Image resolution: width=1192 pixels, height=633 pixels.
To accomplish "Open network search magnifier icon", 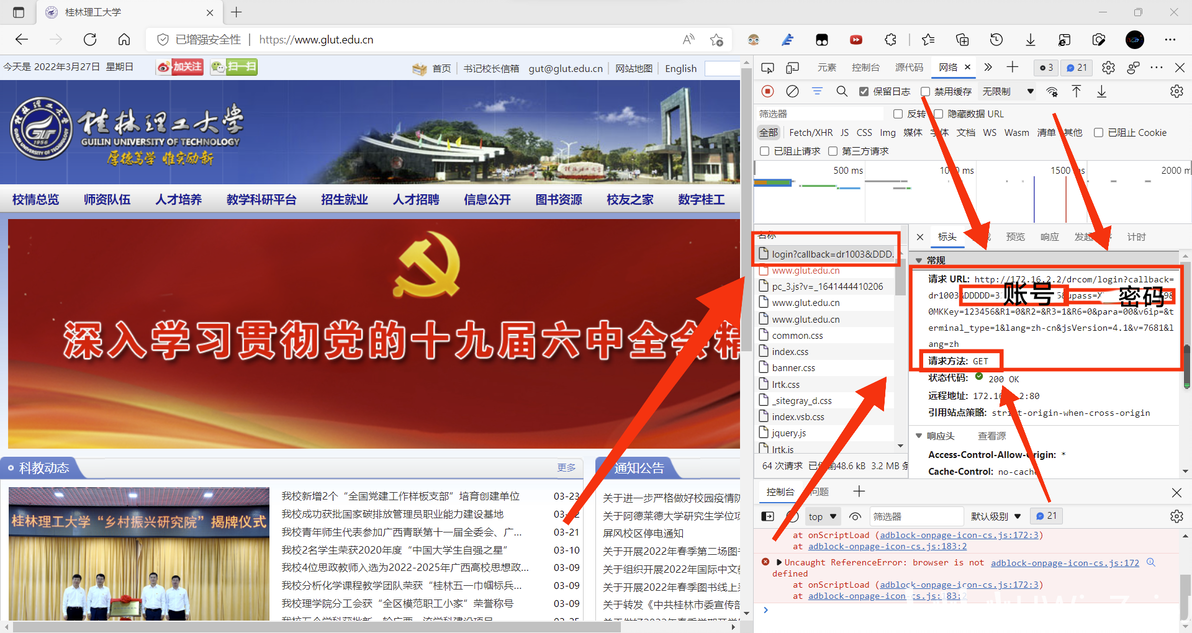I will coord(842,91).
